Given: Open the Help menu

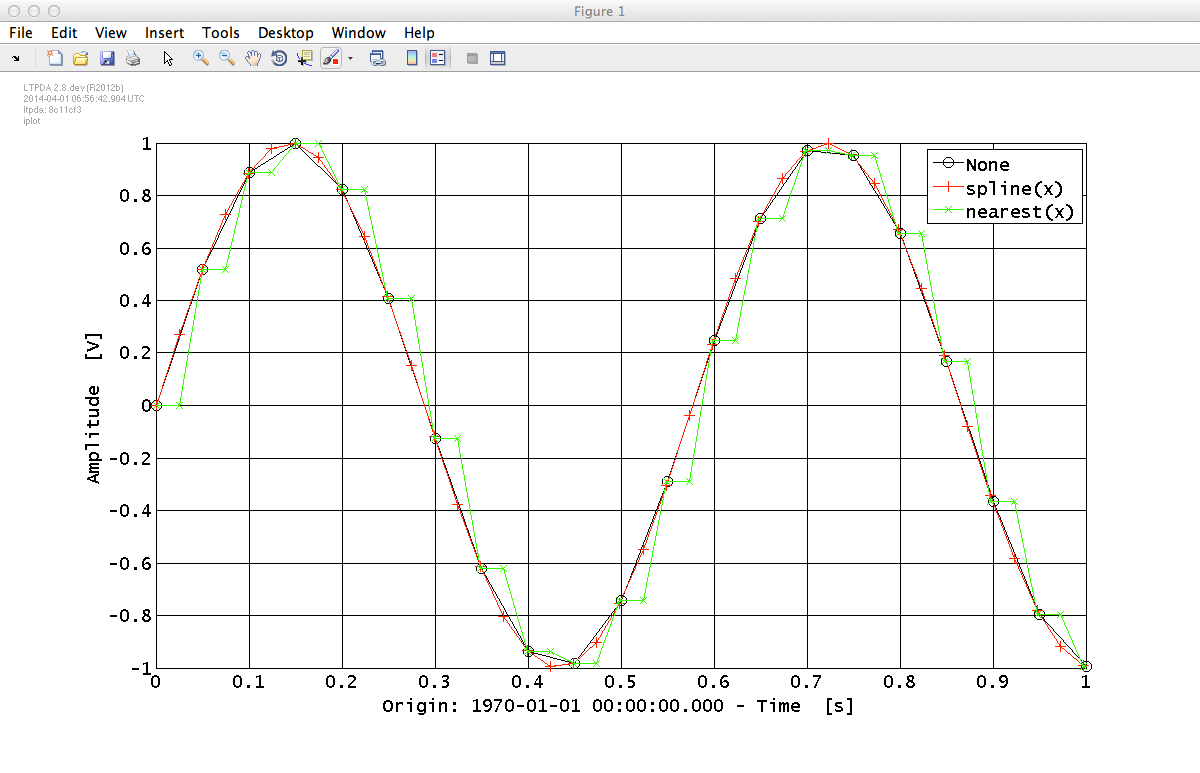Looking at the screenshot, I should (419, 33).
